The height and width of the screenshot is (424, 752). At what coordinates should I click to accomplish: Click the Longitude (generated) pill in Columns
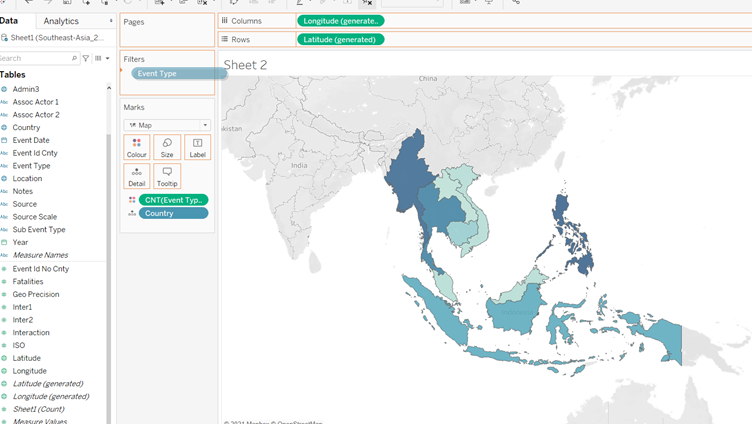340,21
